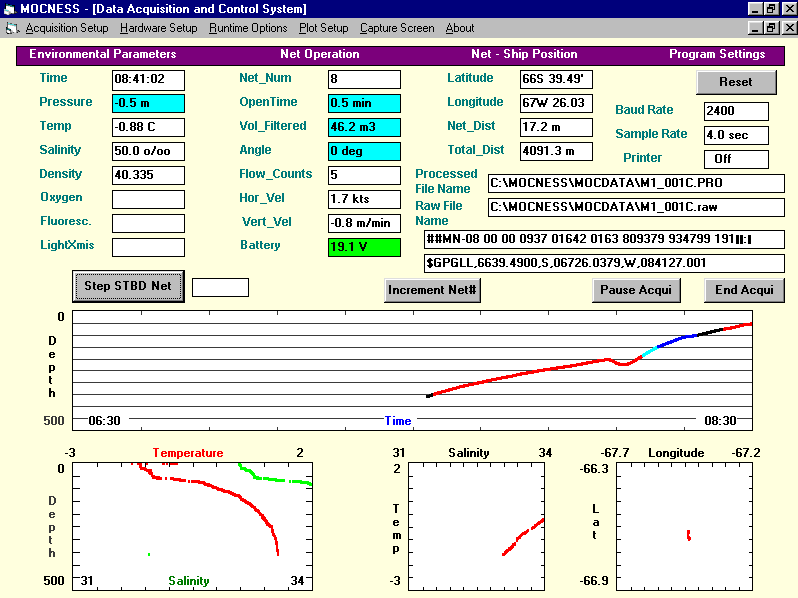Image resolution: width=798 pixels, height=598 pixels.
Task: Click the Reset button
Action: click(736, 82)
